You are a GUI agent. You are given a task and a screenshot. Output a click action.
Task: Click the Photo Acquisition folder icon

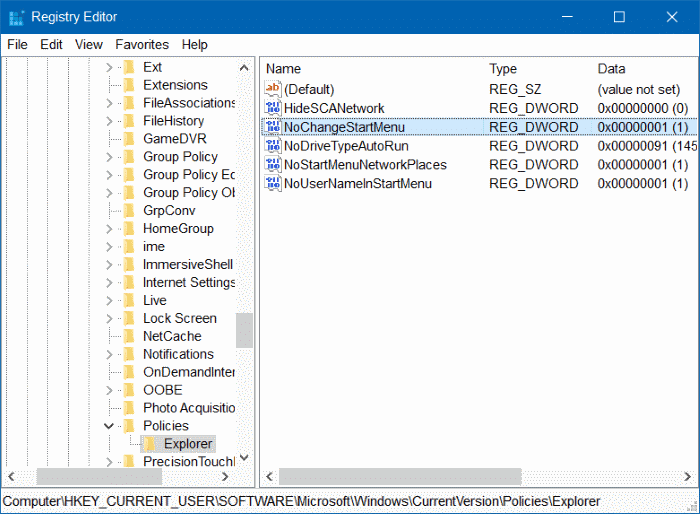129,408
